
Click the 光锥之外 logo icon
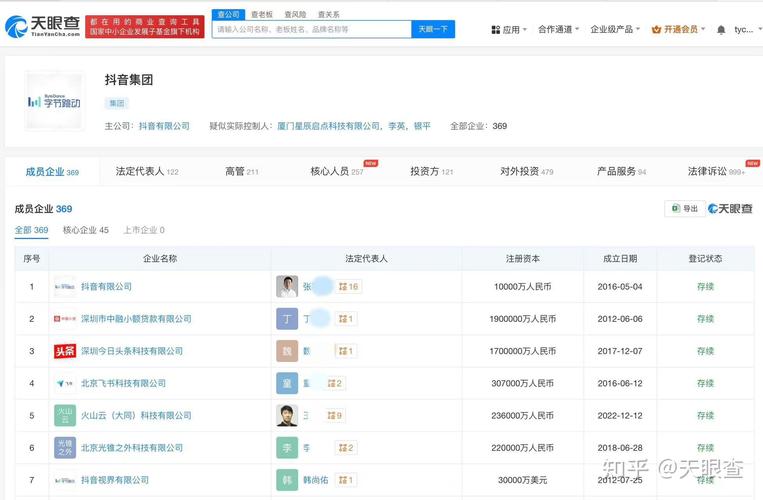[x=65, y=447]
